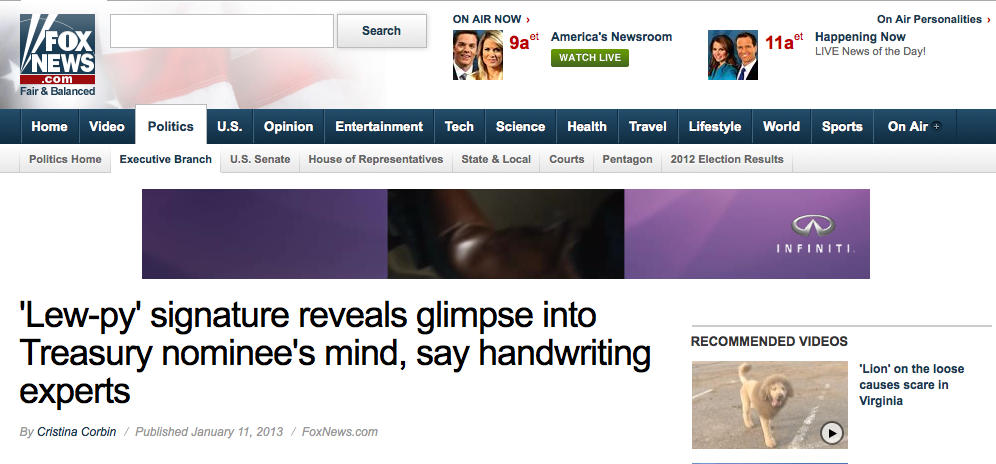Open On Air Personalities link

pos(934,19)
